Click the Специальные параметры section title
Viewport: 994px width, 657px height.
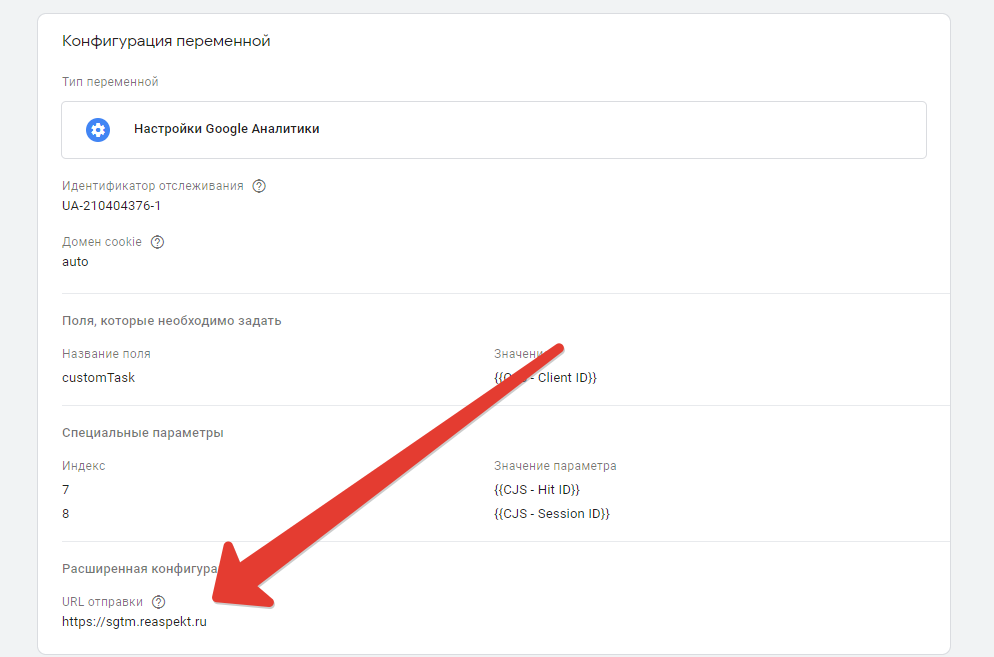142,433
